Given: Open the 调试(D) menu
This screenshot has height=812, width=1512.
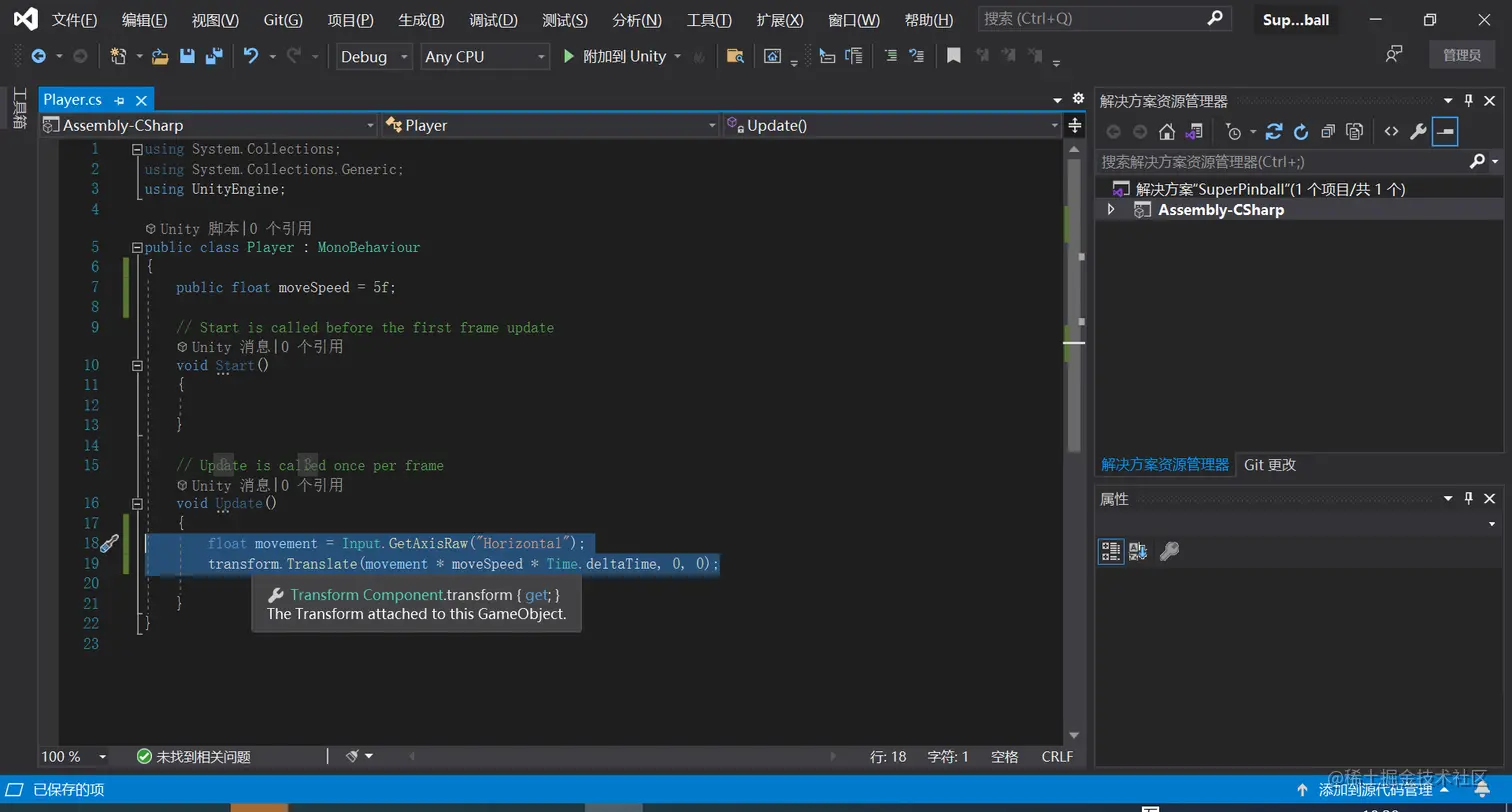Looking at the screenshot, I should coord(493,20).
